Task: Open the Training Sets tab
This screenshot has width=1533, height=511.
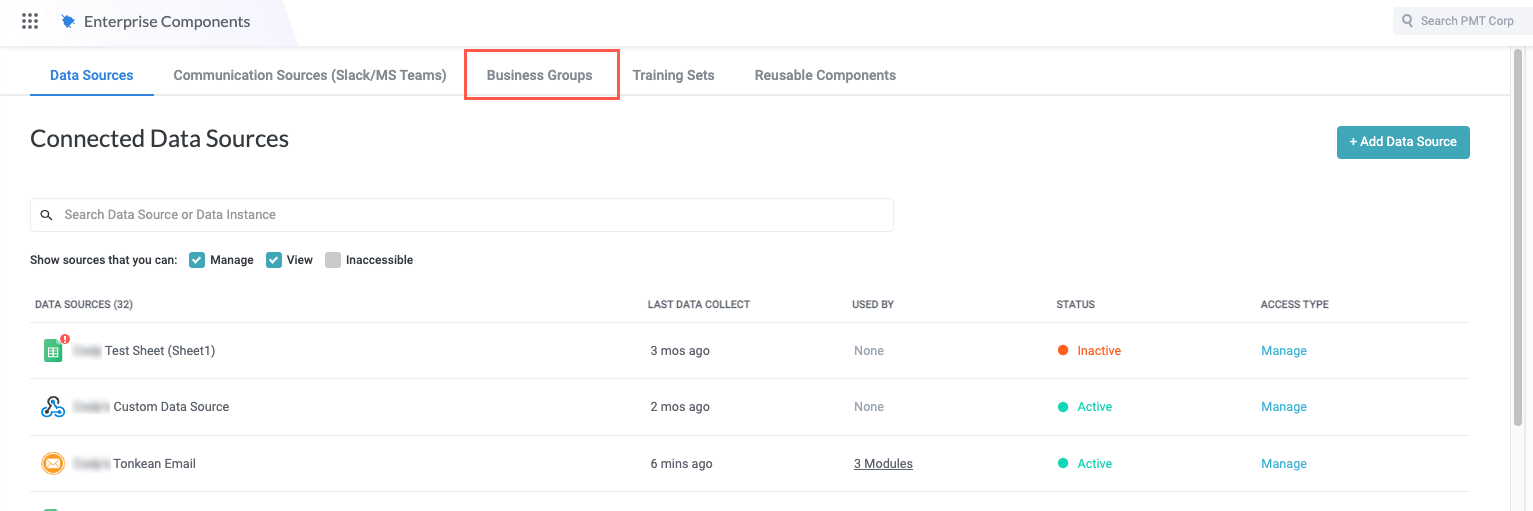Action: (673, 75)
